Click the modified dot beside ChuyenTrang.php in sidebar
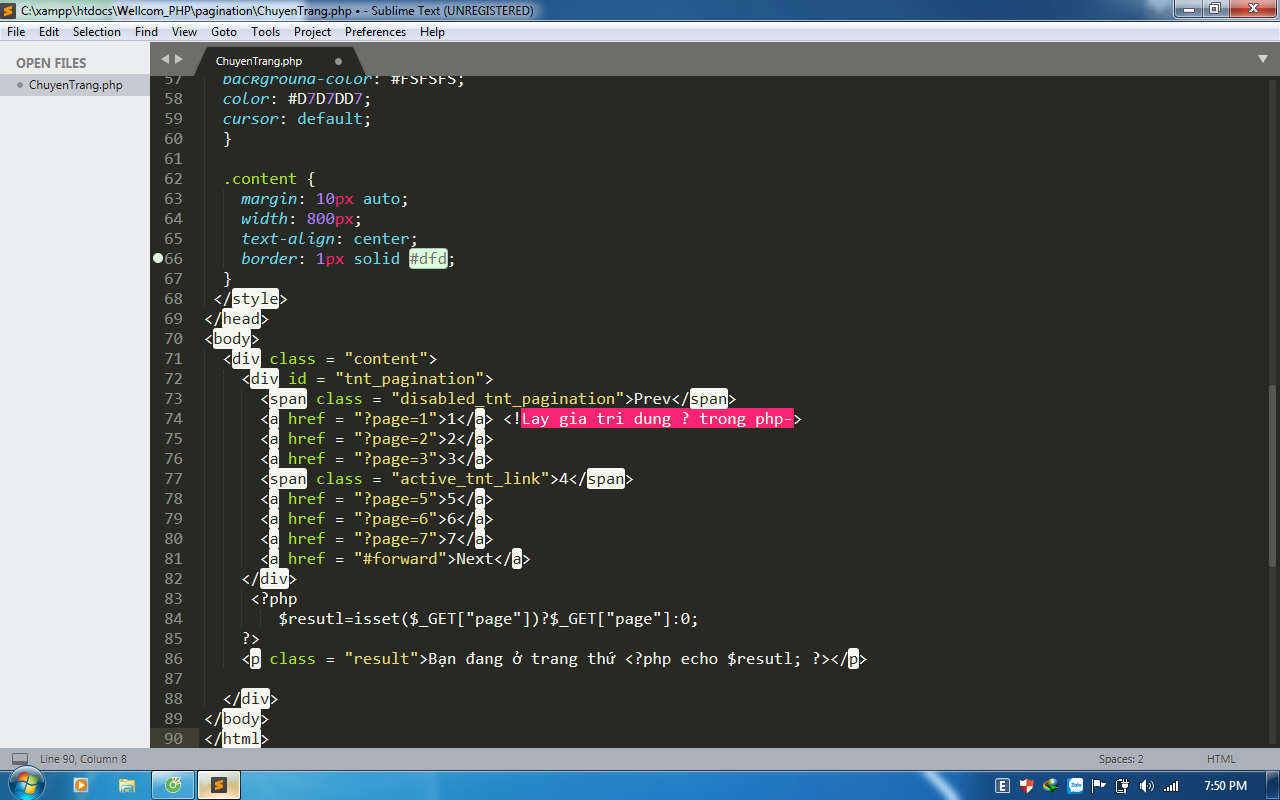Viewport: 1280px width, 800px height. 19,85
